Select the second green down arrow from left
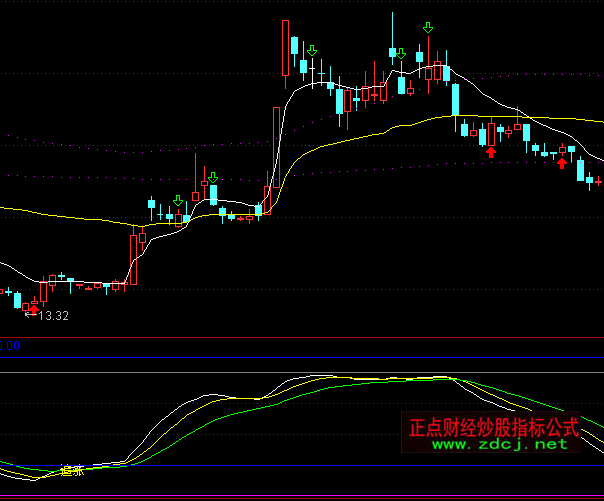 click(x=213, y=177)
